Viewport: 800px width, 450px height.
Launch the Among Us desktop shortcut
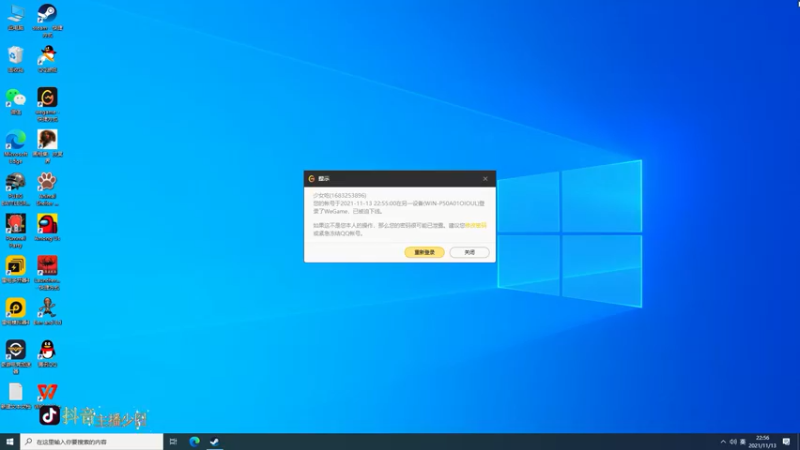[x=47, y=228]
